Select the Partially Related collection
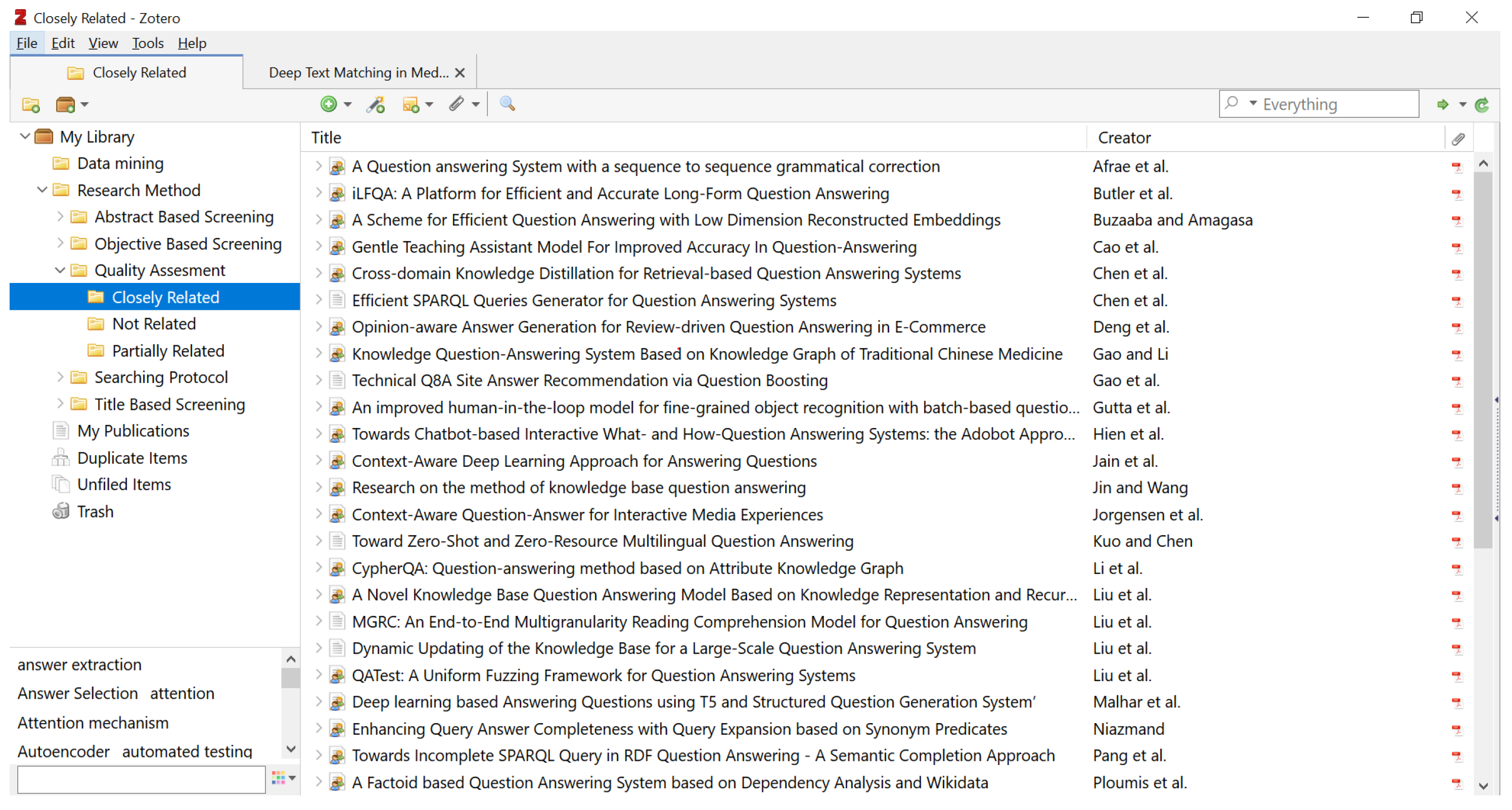This screenshot has width=1512, height=810. pos(168,351)
